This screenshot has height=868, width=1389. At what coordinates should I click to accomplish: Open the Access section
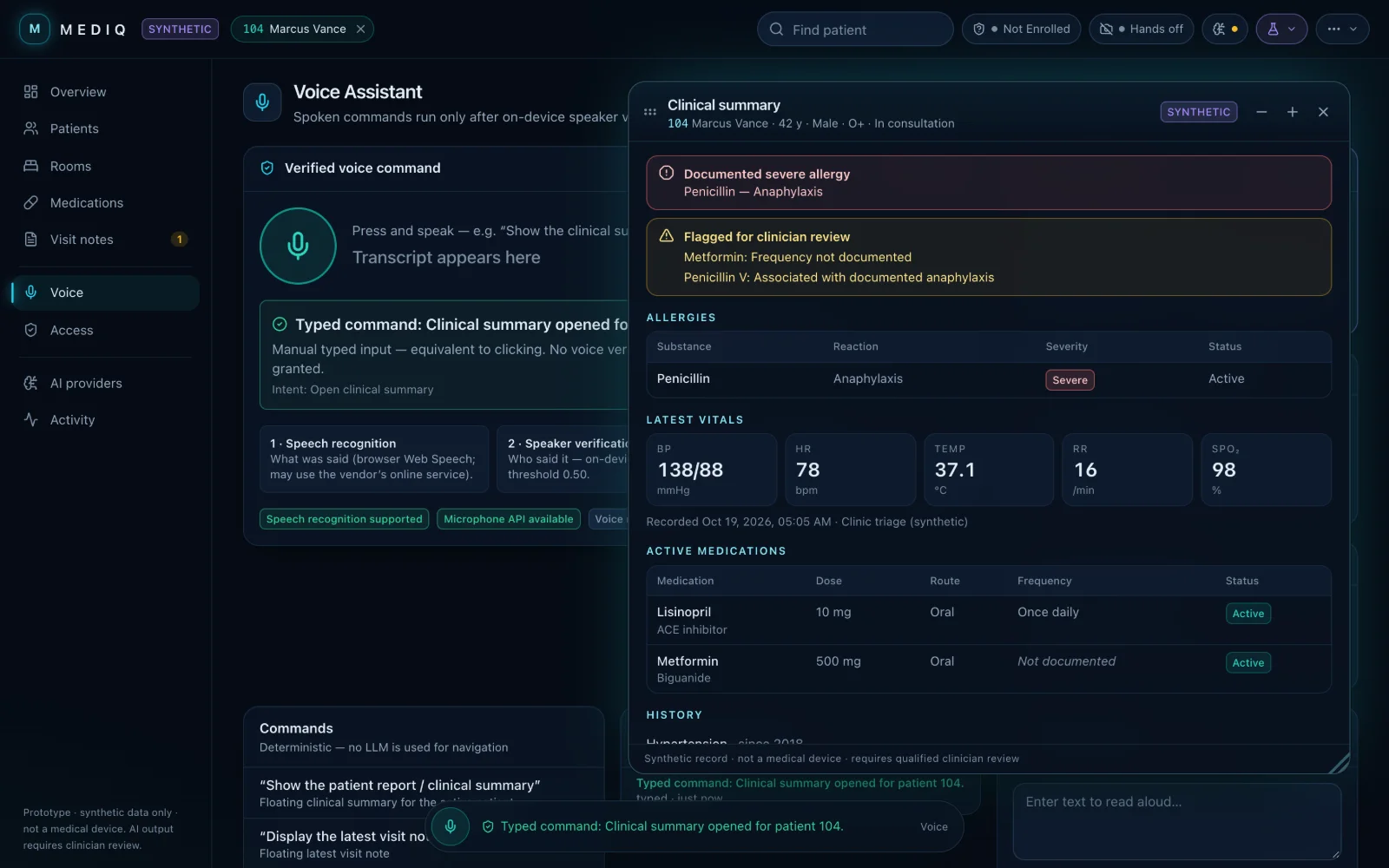(x=105, y=330)
